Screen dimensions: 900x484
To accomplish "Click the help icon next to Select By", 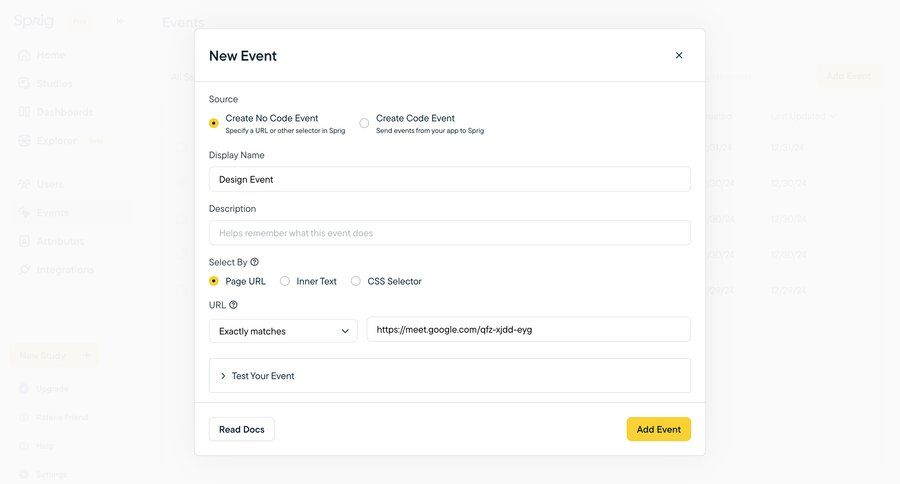I will coord(255,262).
